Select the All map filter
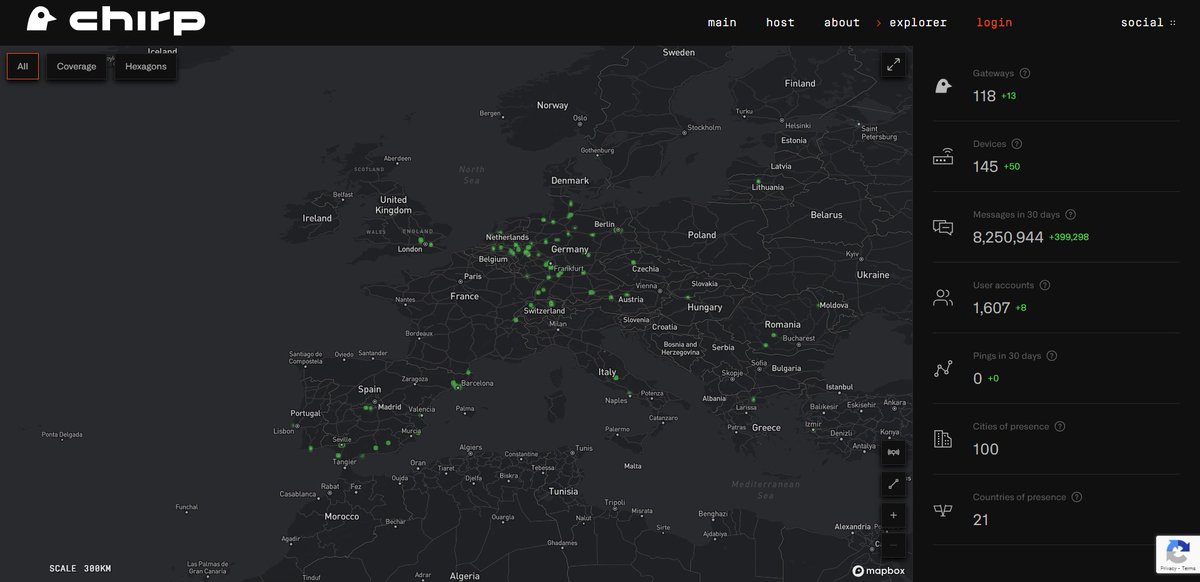This screenshot has width=1200, height=582. pyautogui.click(x=23, y=66)
